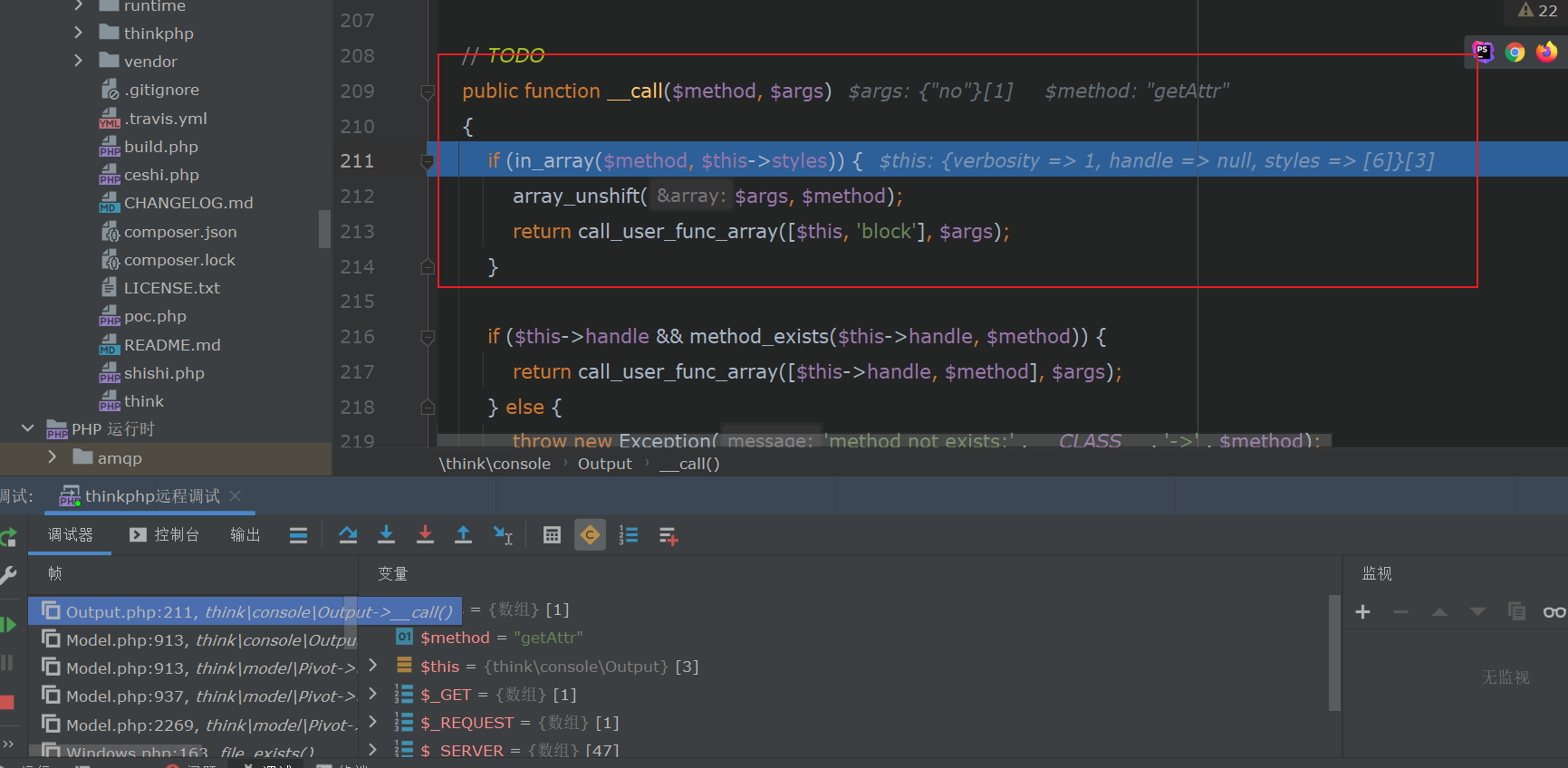The height and width of the screenshot is (768, 1568).
Task: Expand the vendor folder
Action: 79,61
